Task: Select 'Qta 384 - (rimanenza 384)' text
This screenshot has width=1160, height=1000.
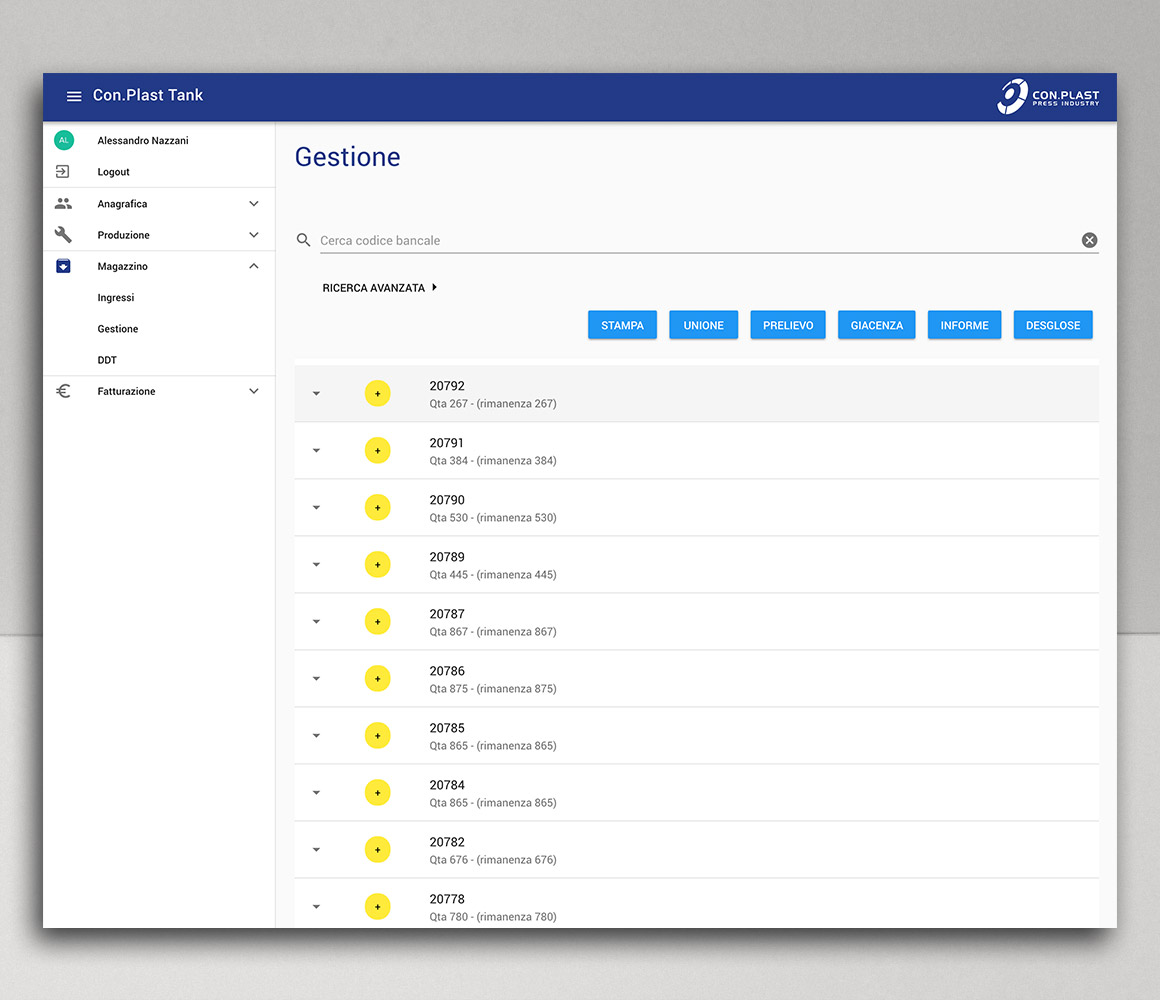Action: pyautogui.click(x=493, y=461)
